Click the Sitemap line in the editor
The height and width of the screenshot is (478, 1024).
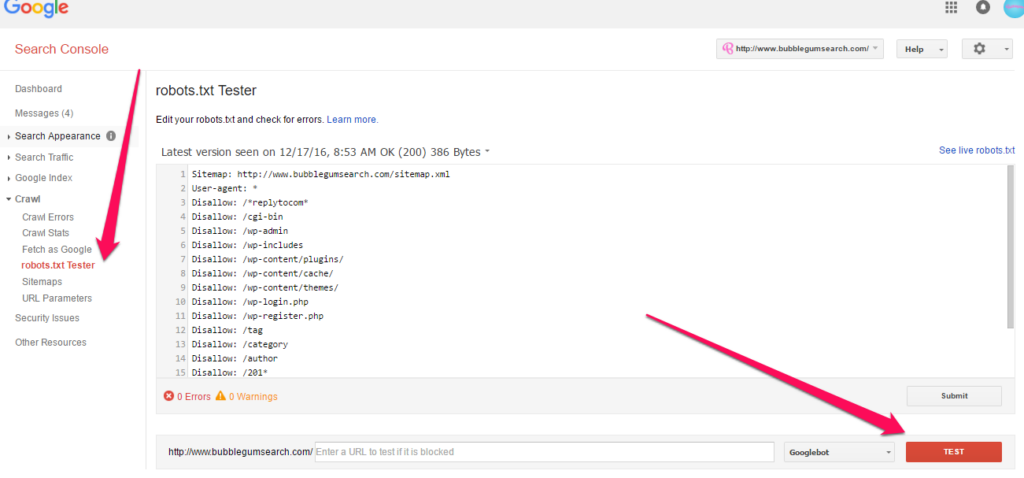[x=321, y=175]
